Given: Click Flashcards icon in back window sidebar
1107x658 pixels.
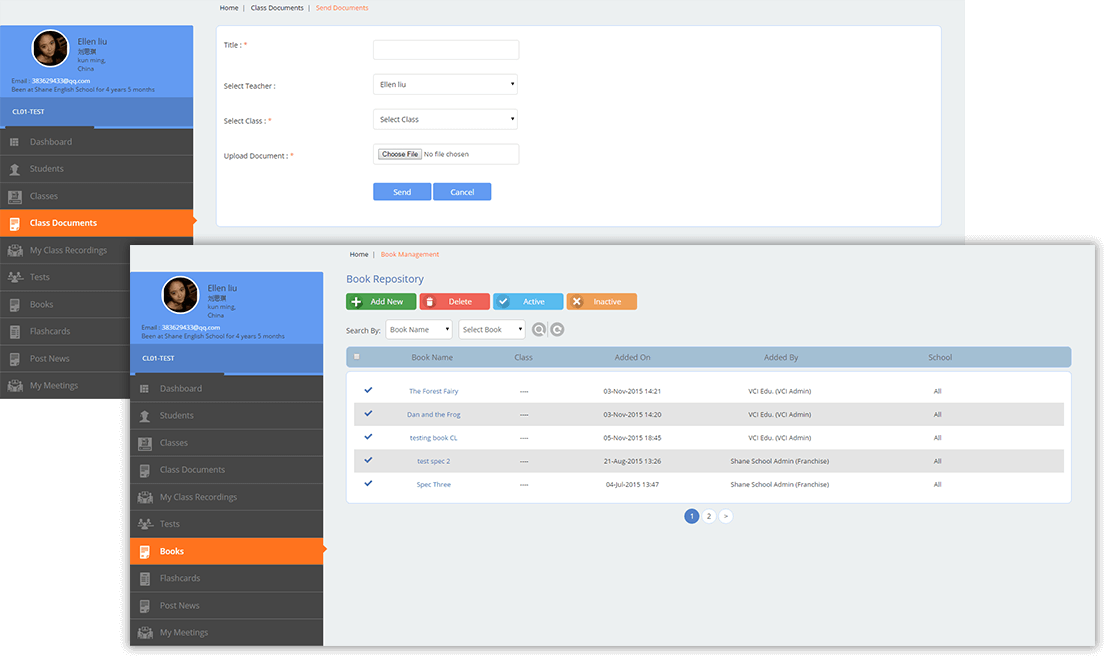Looking at the screenshot, I should [x=14, y=332].
